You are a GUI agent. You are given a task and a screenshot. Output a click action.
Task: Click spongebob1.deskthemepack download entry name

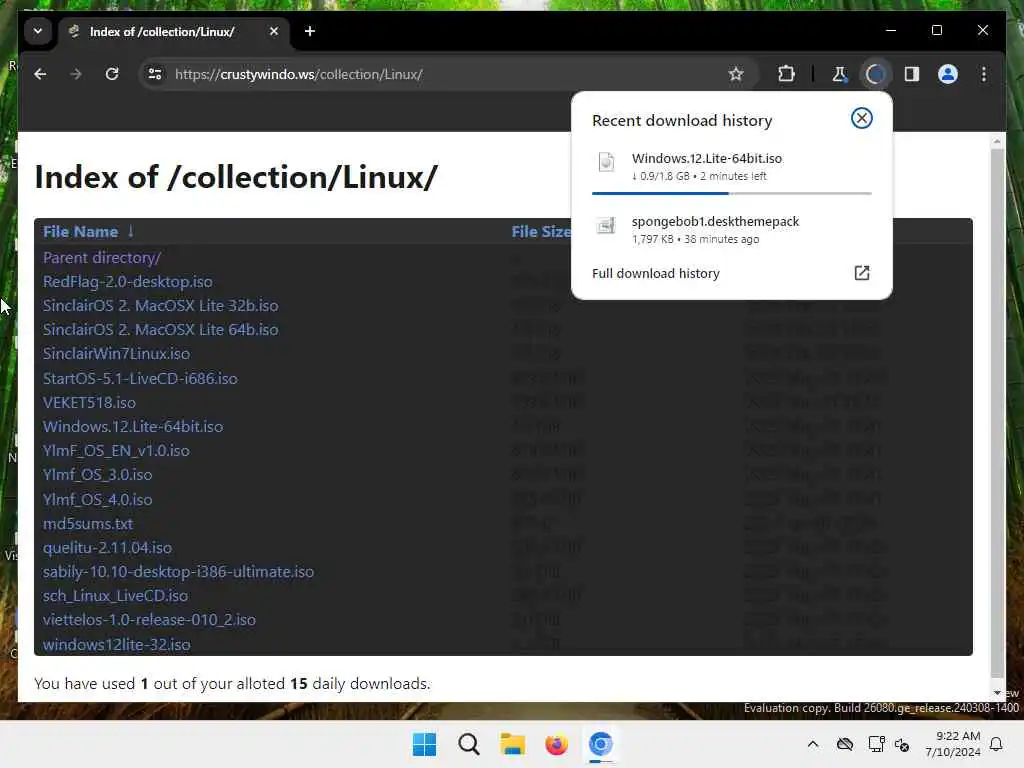coord(715,221)
